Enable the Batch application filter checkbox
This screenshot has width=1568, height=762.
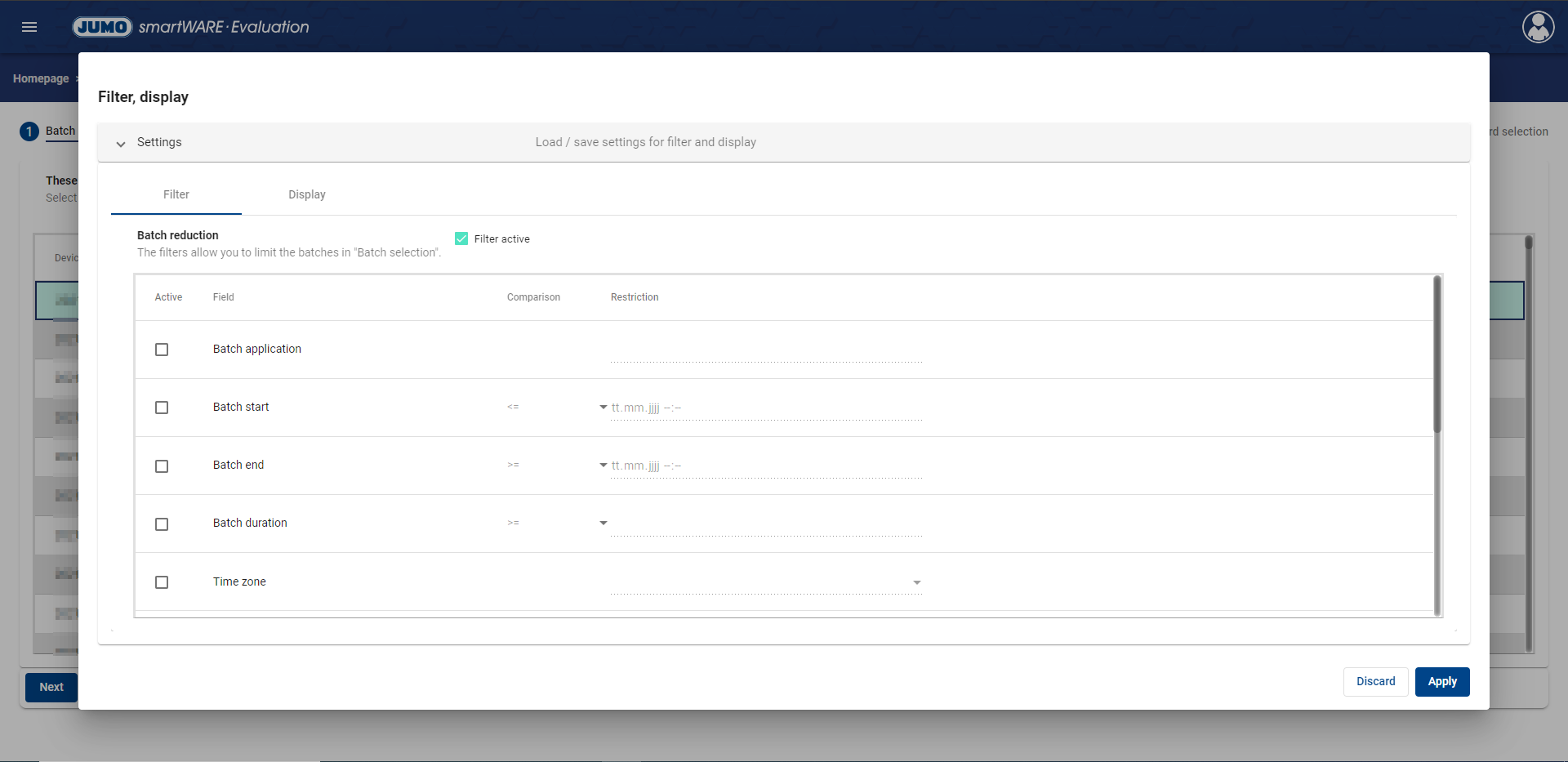[x=162, y=350]
